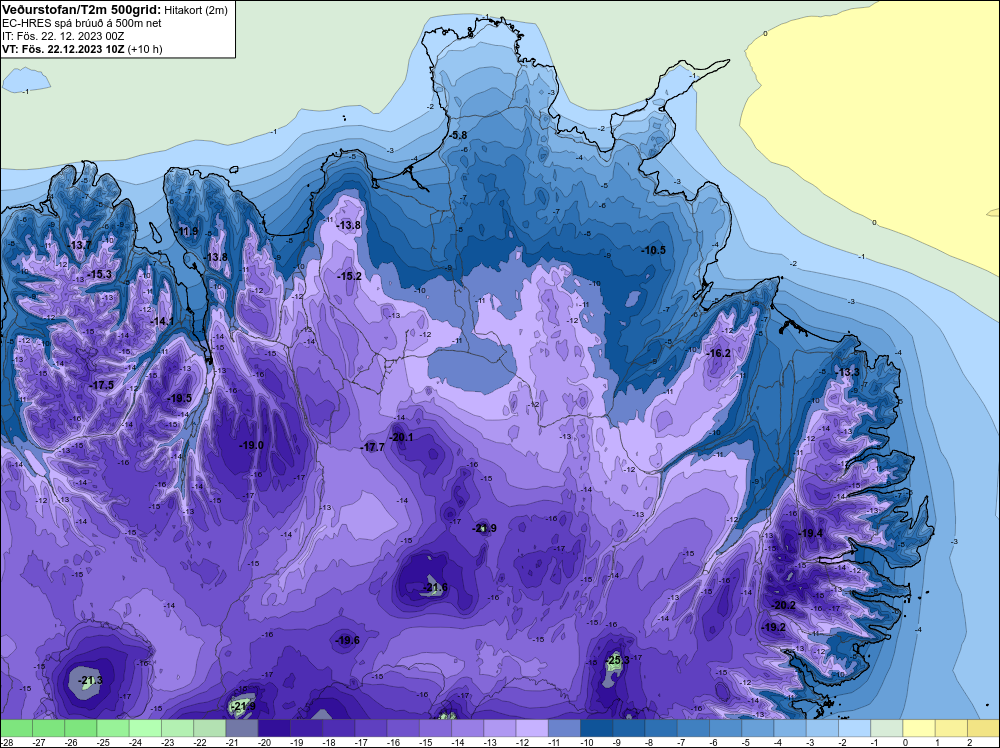
Task: Click the 1 label on the legend scale
Action: (x=938, y=742)
